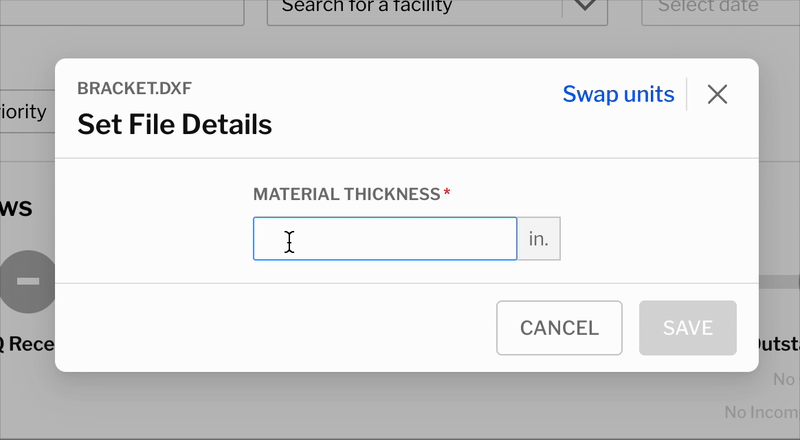Viewport: 800px width, 440px height.
Task: Click the CANCEL button
Action: pos(559,328)
